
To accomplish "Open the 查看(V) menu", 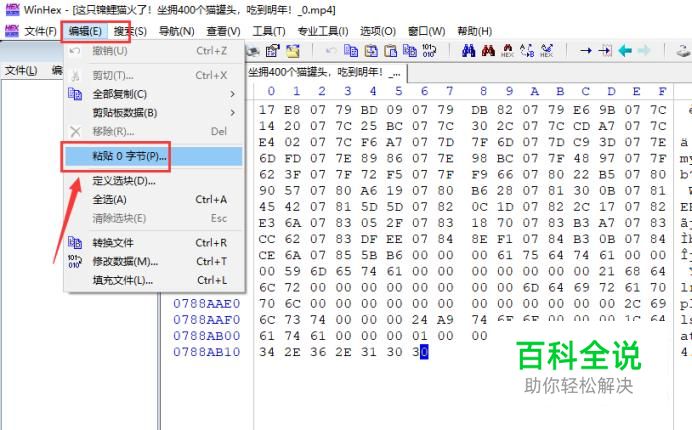I will click(x=223, y=31).
